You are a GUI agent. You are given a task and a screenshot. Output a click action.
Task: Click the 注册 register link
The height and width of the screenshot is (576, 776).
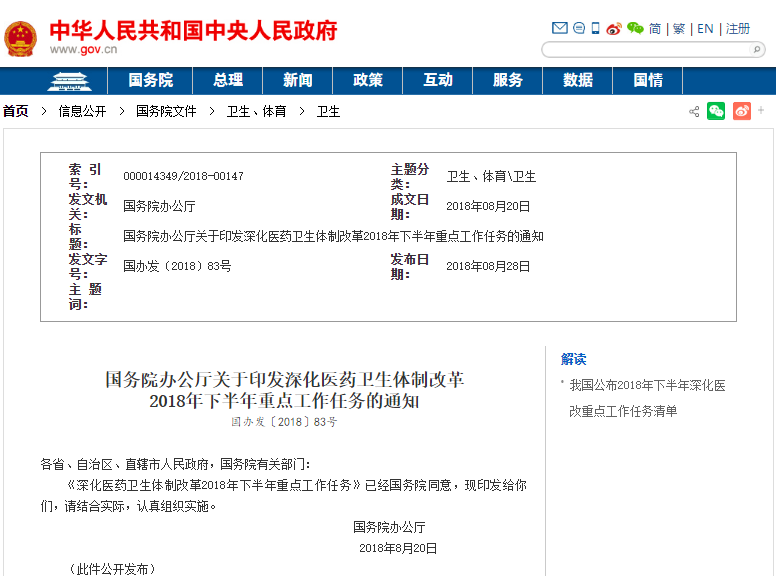pyautogui.click(x=738, y=28)
